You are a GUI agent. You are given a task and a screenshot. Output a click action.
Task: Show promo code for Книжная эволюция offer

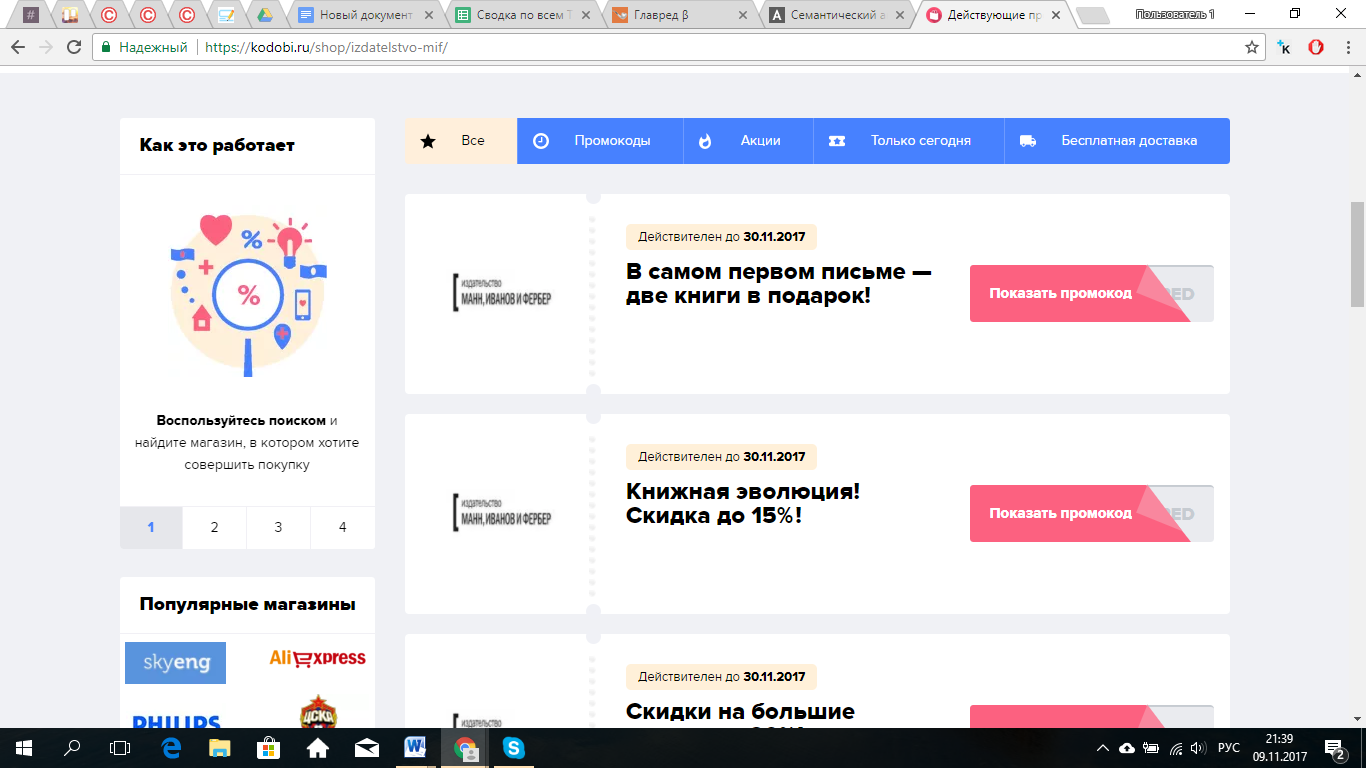click(x=1061, y=513)
